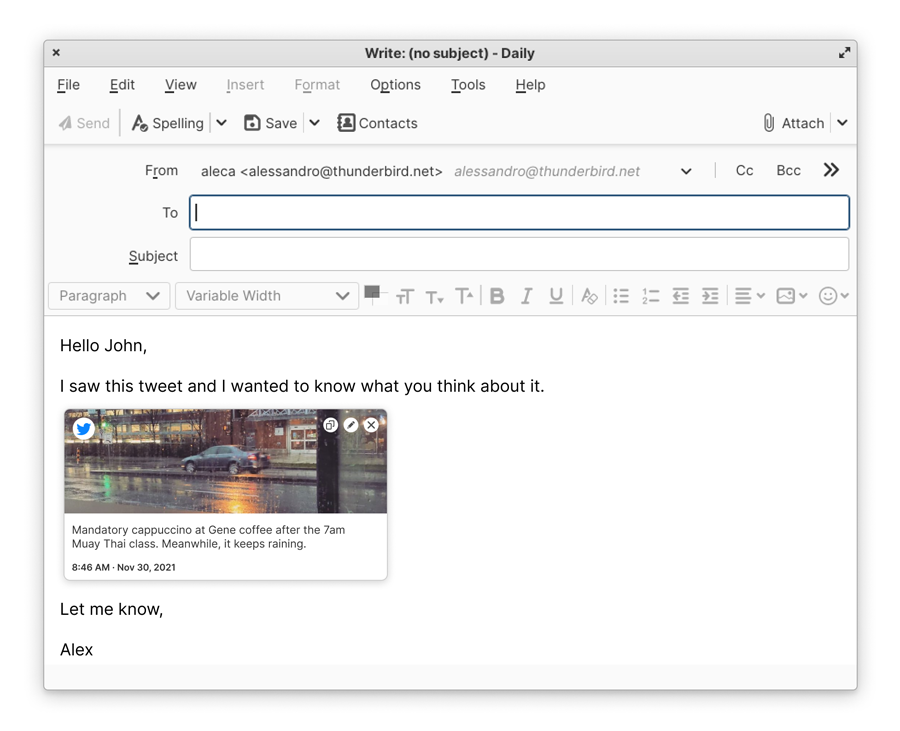Click the outdent text icon
Image resolution: width=900 pixels, height=731 pixels.
681,296
